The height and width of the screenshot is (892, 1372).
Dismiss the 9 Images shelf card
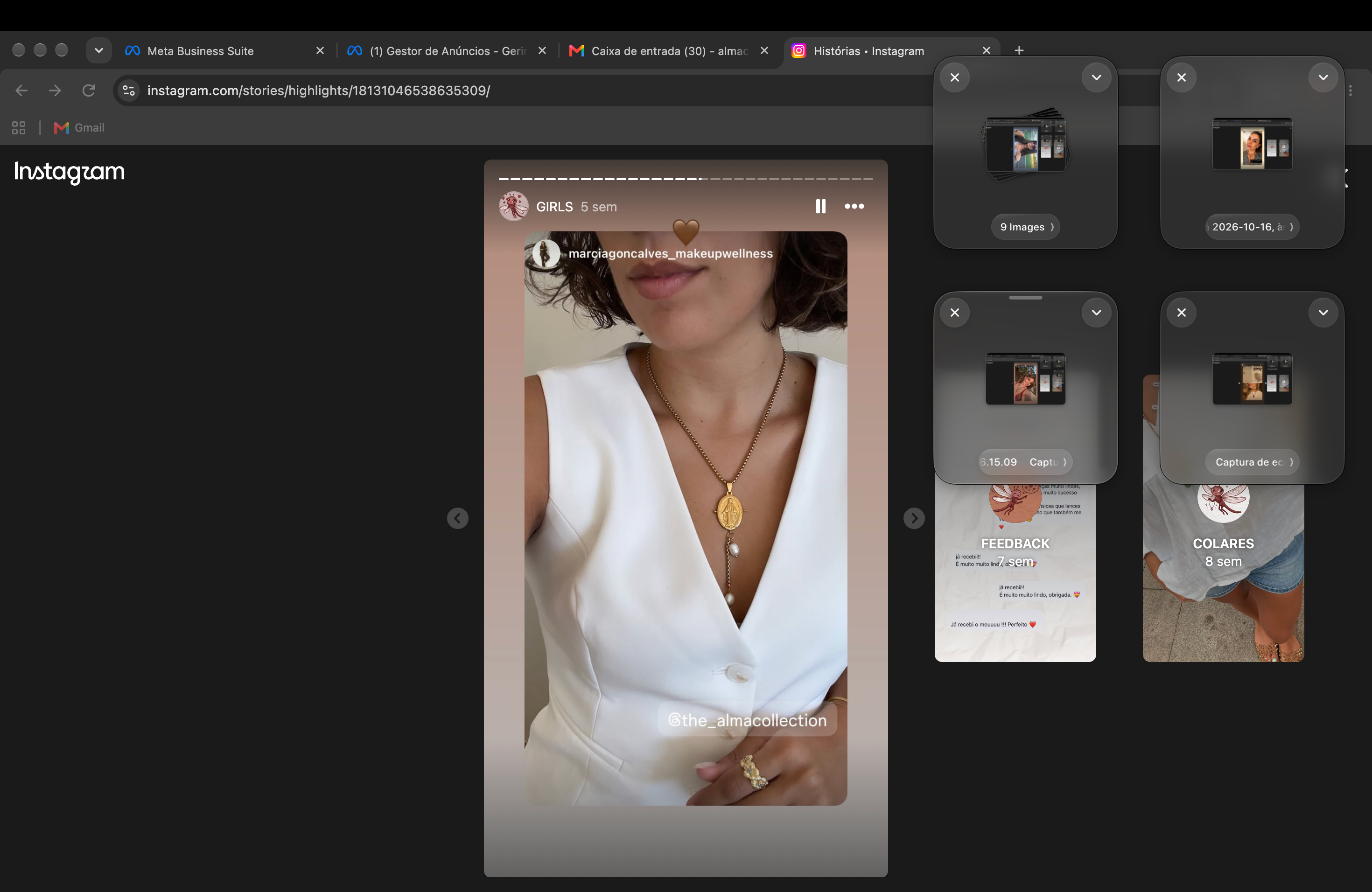click(955, 78)
